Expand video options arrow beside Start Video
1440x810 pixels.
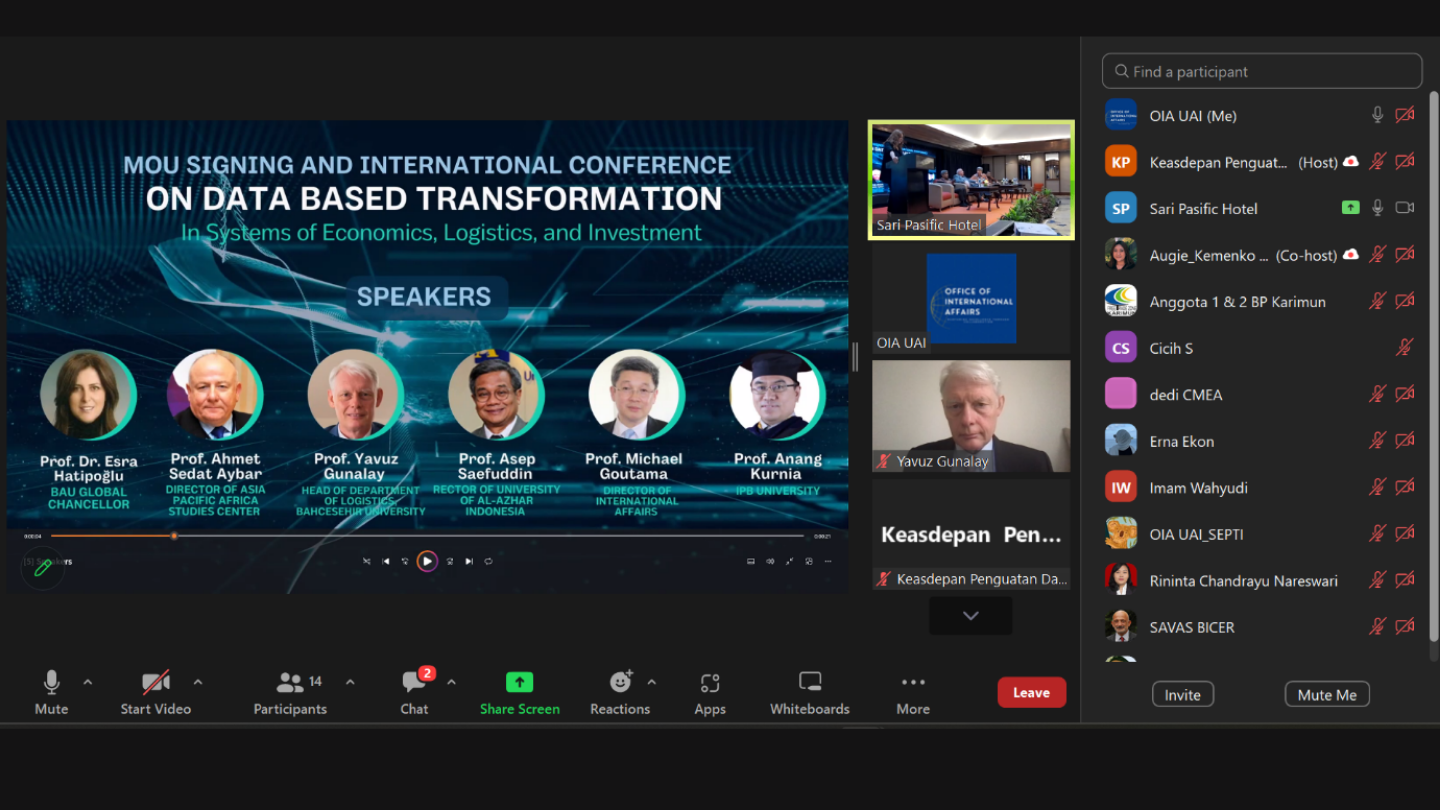[x=197, y=682]
